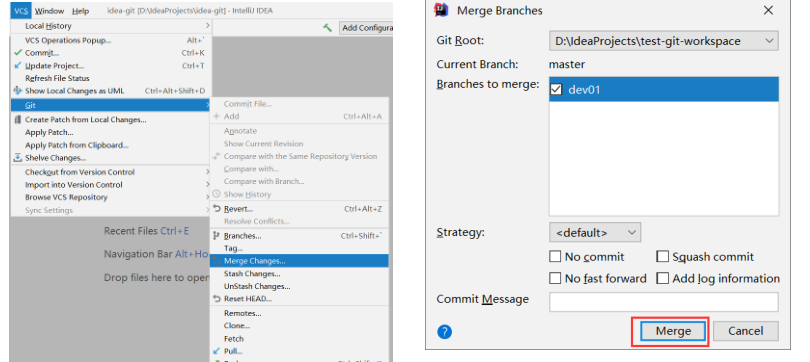The width and height of the screenshot is (810, 362).
Task: Select Merge Changes... menu entry
Action: pos(299,261)
